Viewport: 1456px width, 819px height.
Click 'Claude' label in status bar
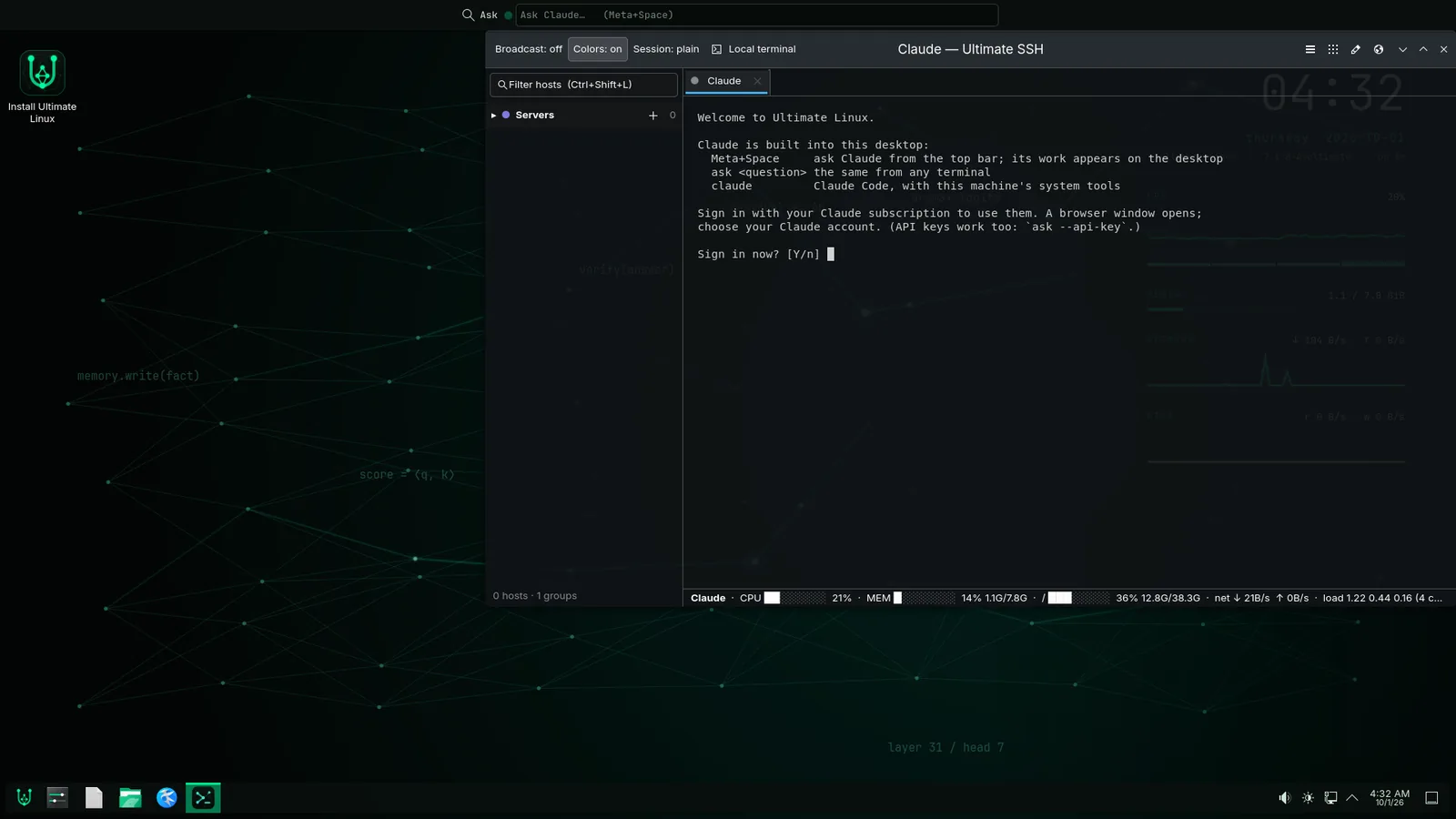pyautogui.click(x=708, y=598)
